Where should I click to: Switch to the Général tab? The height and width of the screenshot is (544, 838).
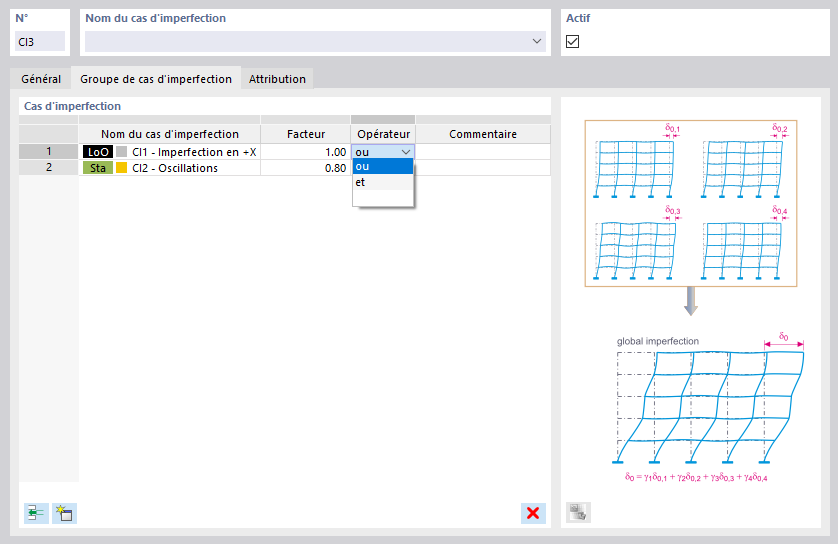click(41, 79)
